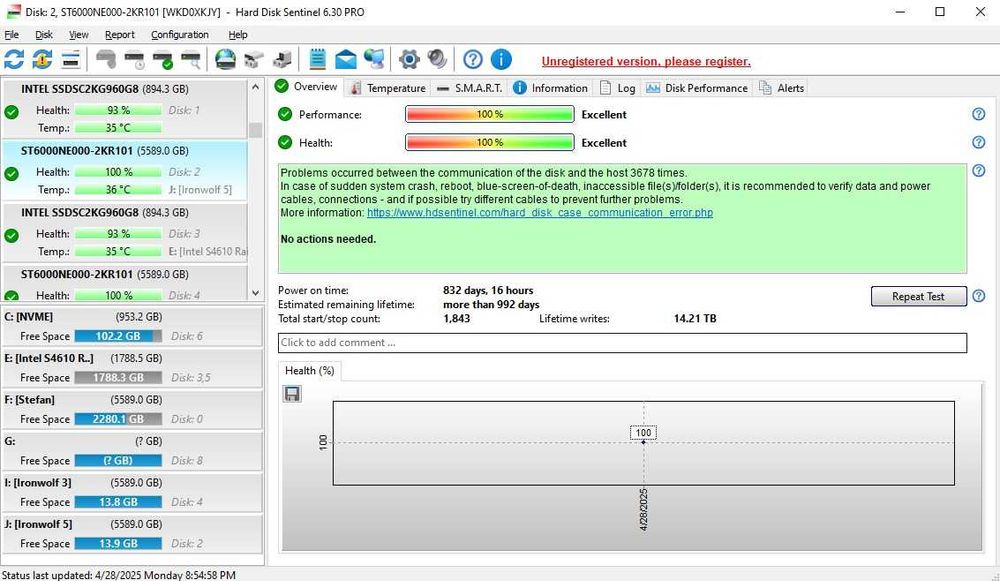This screenshot has width=1000, height=581.
Task: Click the disk with clock icon
Action: (135, 59)
